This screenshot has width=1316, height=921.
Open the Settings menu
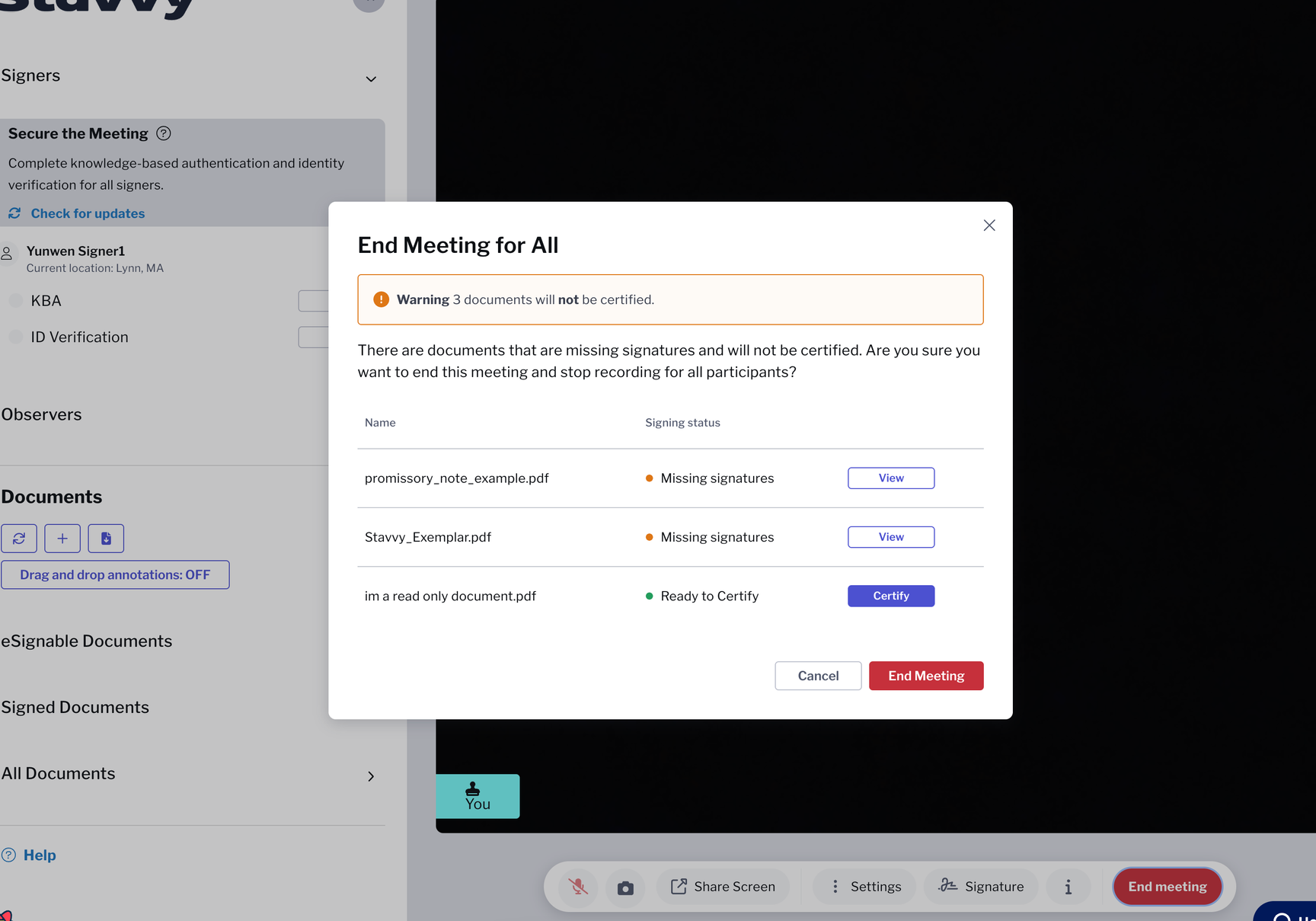click(864, 887)
